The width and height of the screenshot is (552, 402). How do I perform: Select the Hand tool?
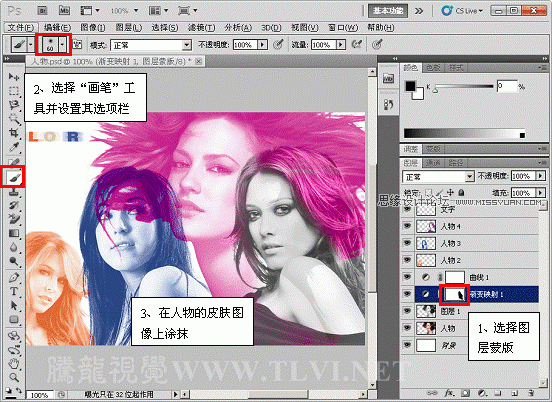[14, 363]
